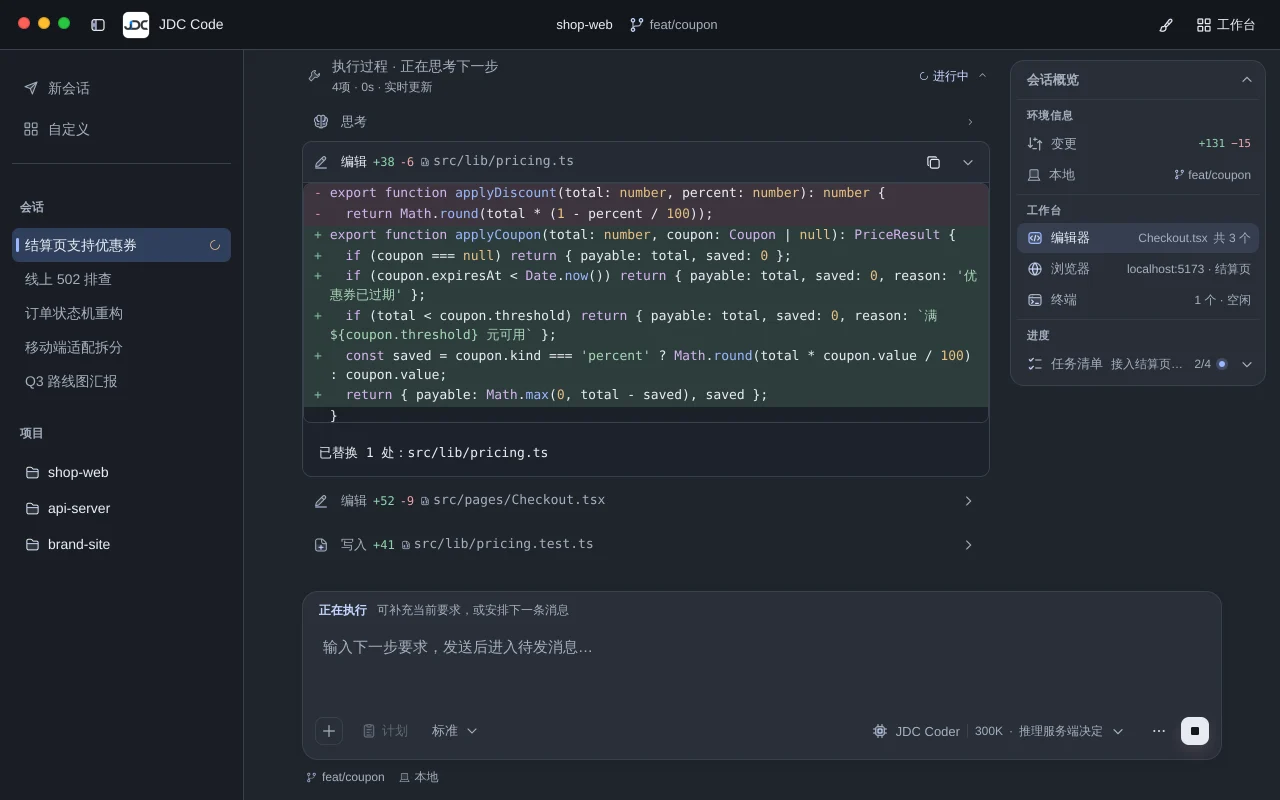Expand the 任务清单 task list dropdown
This screenshot has width=1280, height=800.
pos(1246,364)
